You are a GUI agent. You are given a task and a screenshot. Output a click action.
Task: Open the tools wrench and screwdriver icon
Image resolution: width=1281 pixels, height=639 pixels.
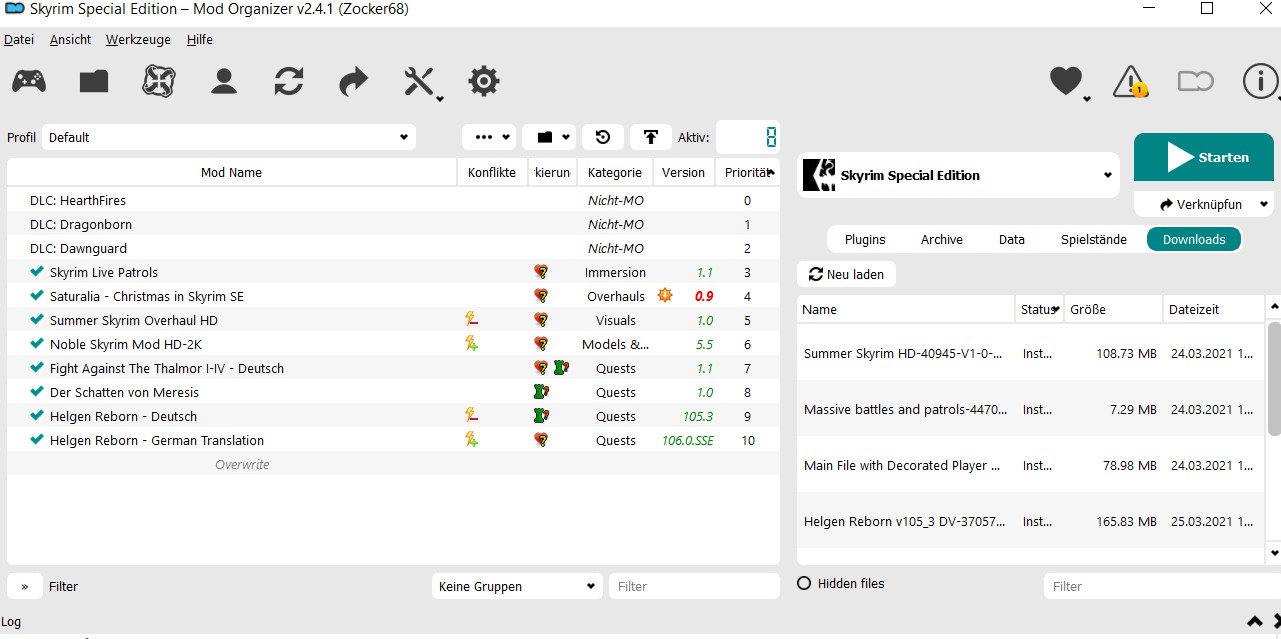pos(419,81)
